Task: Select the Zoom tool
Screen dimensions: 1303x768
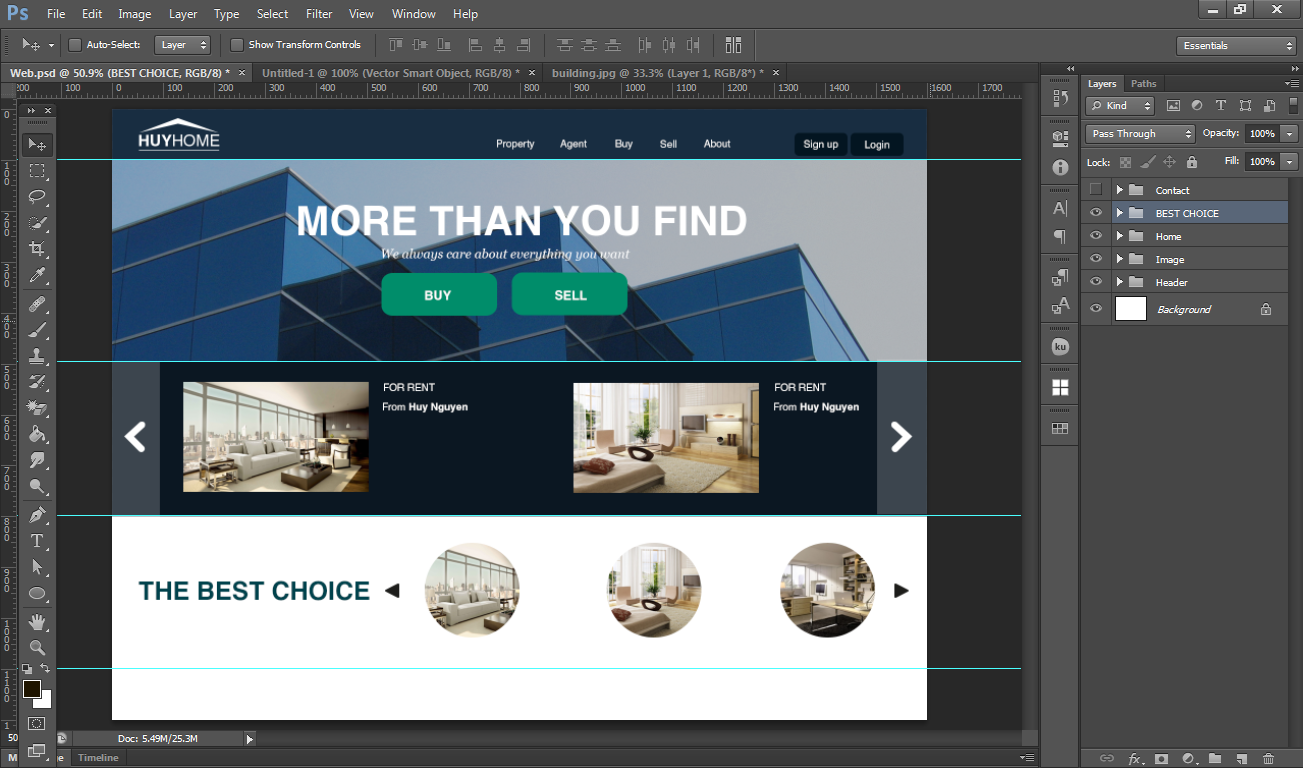Action: point(37,648)
